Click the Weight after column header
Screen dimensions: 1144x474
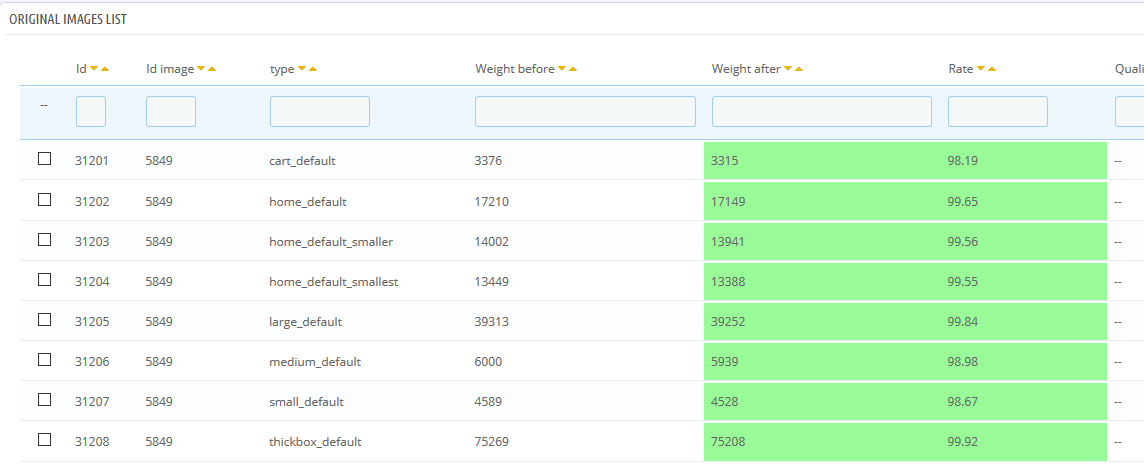tap(745, 69)
